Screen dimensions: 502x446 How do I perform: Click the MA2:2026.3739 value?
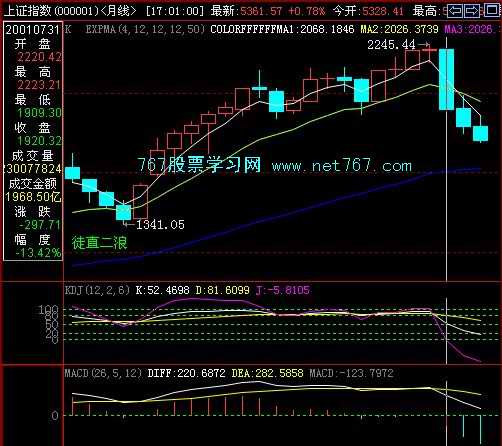pyautogui.click(x=399, y=29)
